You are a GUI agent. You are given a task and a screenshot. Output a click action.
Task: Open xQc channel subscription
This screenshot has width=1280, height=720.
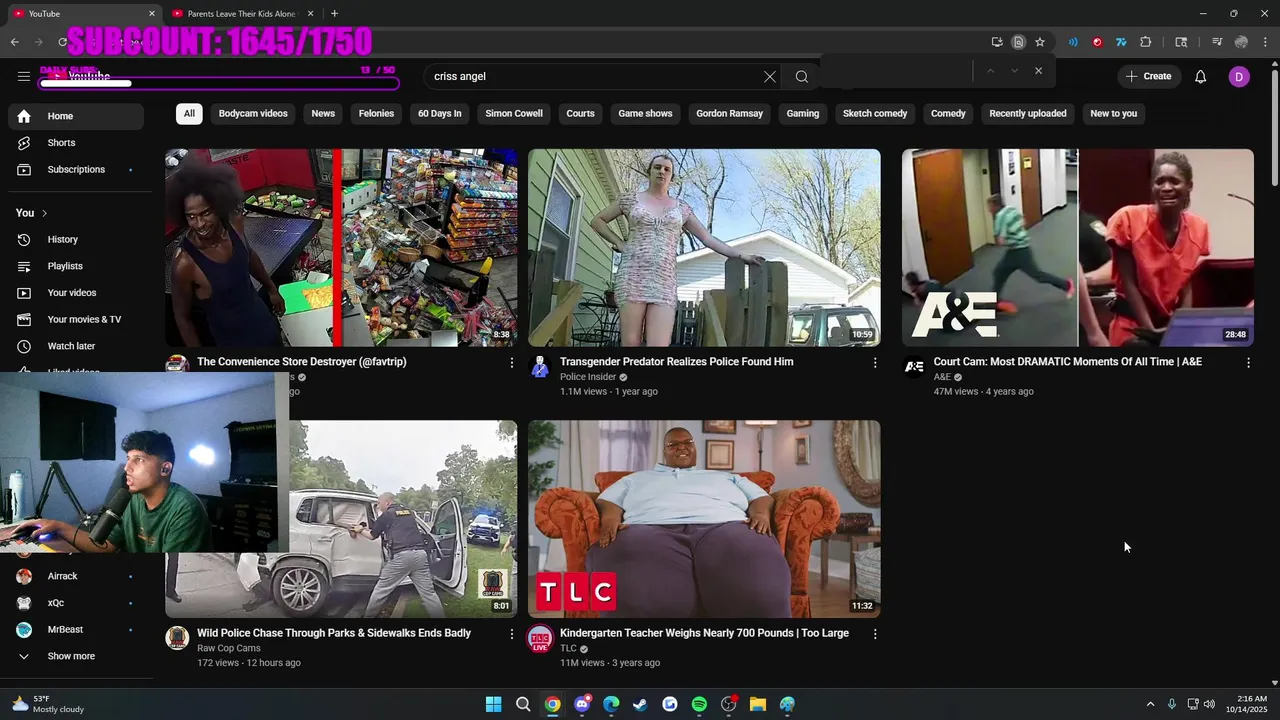click(x=76, y=603)
